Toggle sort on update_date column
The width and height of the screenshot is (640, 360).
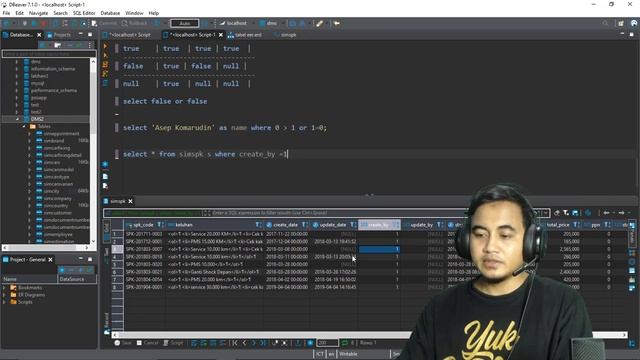coord(353,225)
